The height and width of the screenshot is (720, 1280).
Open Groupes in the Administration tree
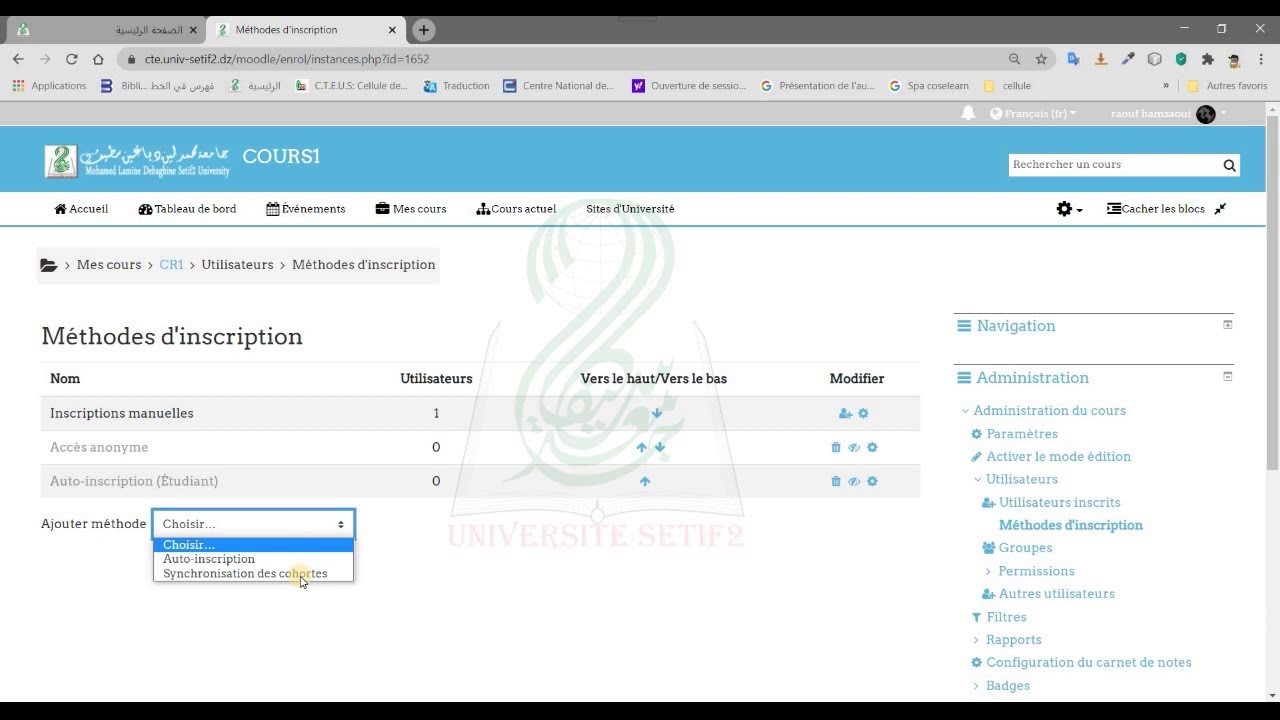[x=1025, y=548]
